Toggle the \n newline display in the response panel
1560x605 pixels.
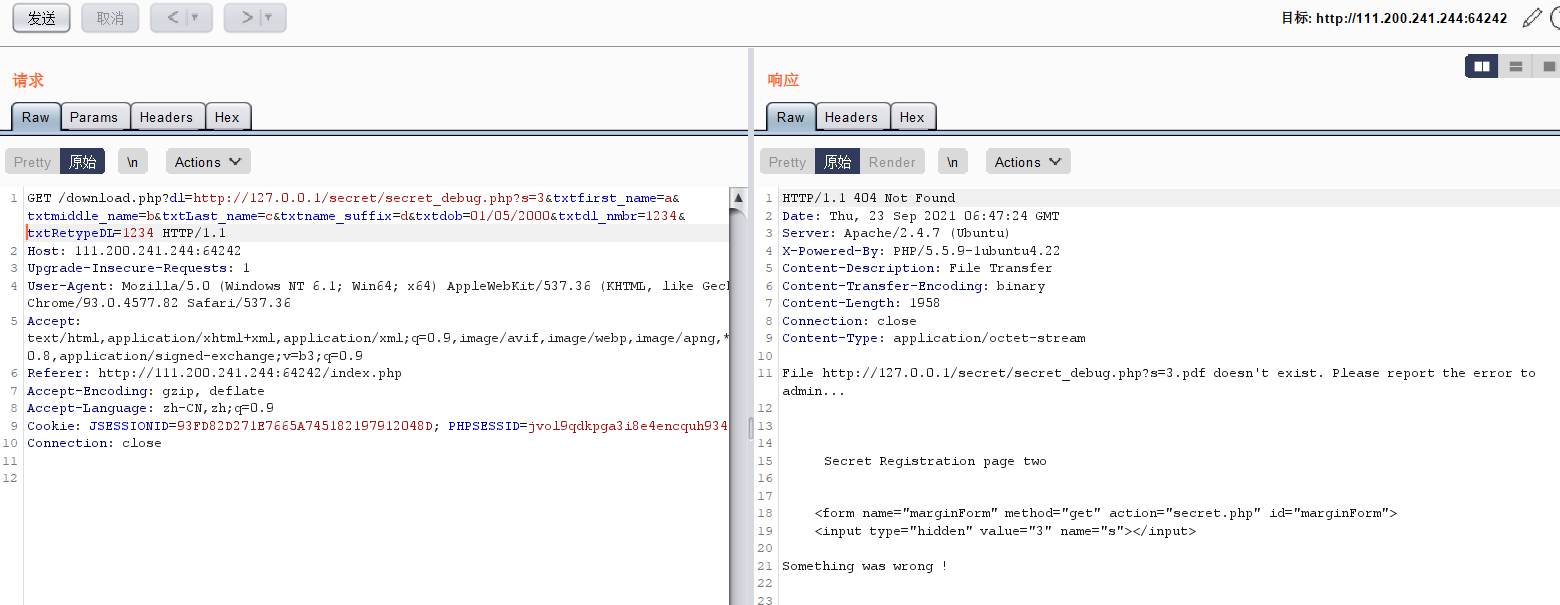952,162
